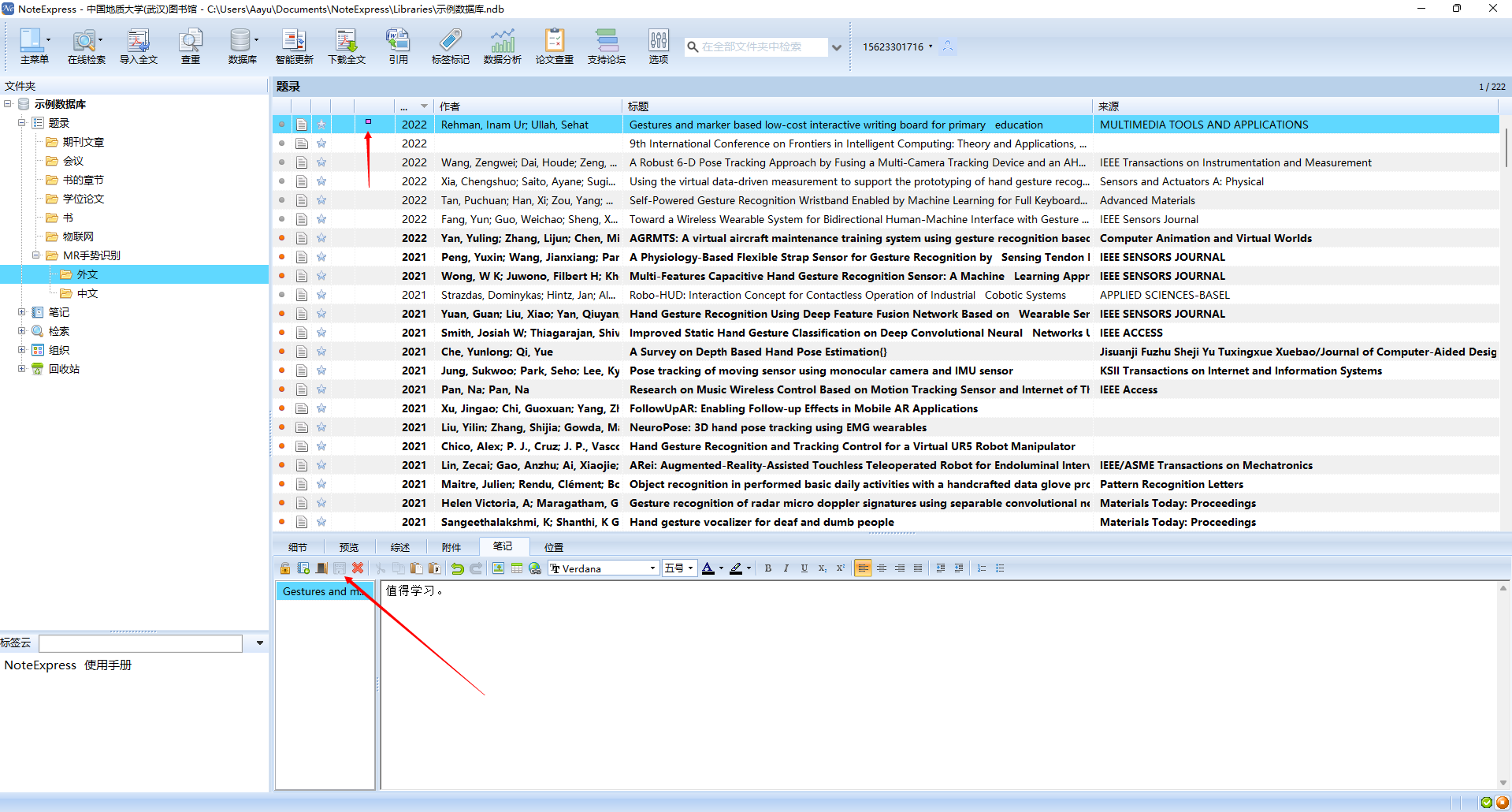Screen dimensions: 1512x812
Task: Open the font color picker arrow
Action: (721, 568)
